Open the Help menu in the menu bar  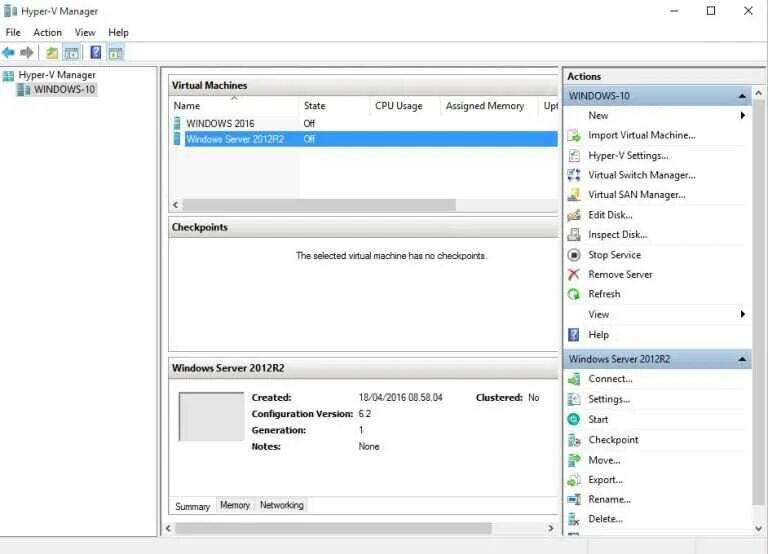coord(118,32)
